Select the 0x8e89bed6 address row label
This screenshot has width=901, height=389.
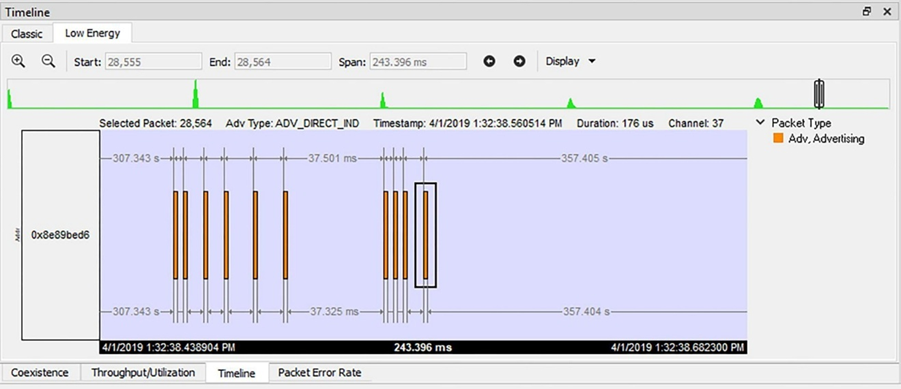pyautogui.click(x=60, y=235)
